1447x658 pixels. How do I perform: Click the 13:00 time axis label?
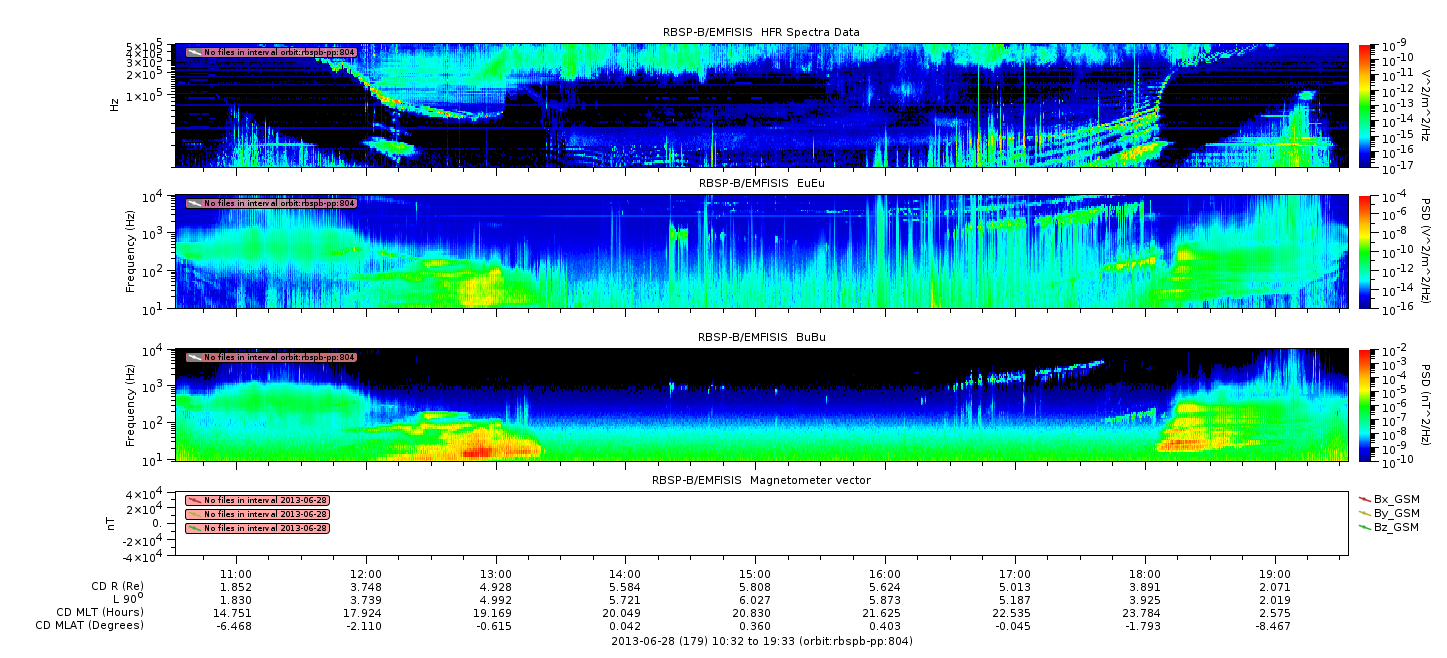tap(496, 574)
